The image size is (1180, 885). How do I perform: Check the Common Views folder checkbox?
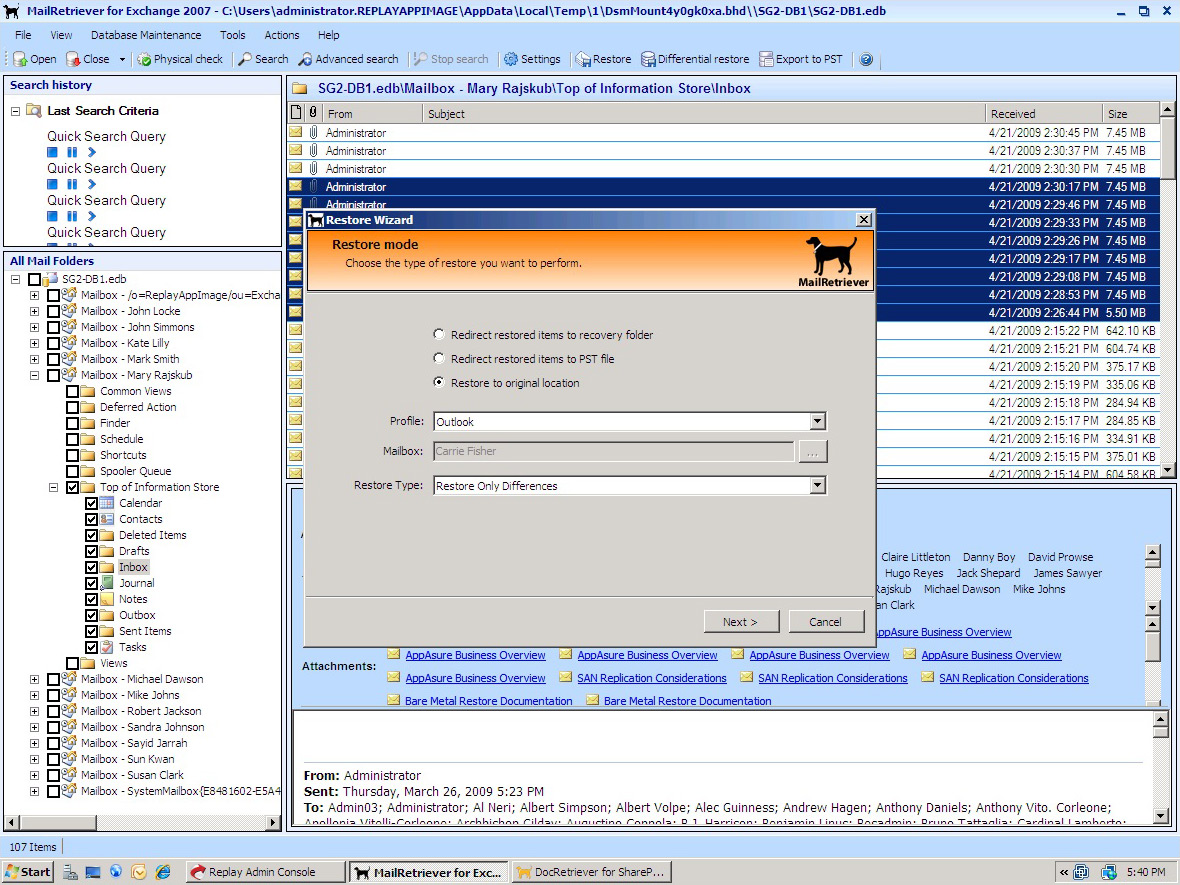coord(72,391)
